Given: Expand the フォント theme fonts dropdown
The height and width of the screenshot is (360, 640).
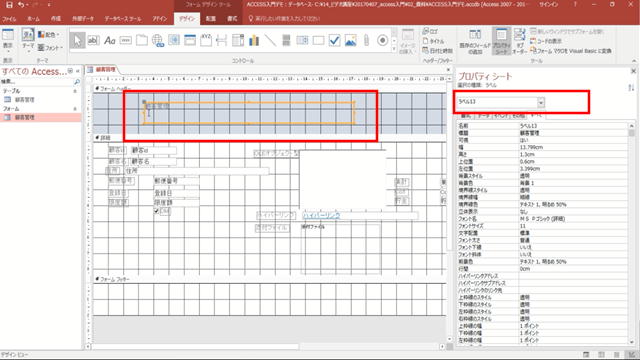Looking at the screenshot, I should click(50, 48).
